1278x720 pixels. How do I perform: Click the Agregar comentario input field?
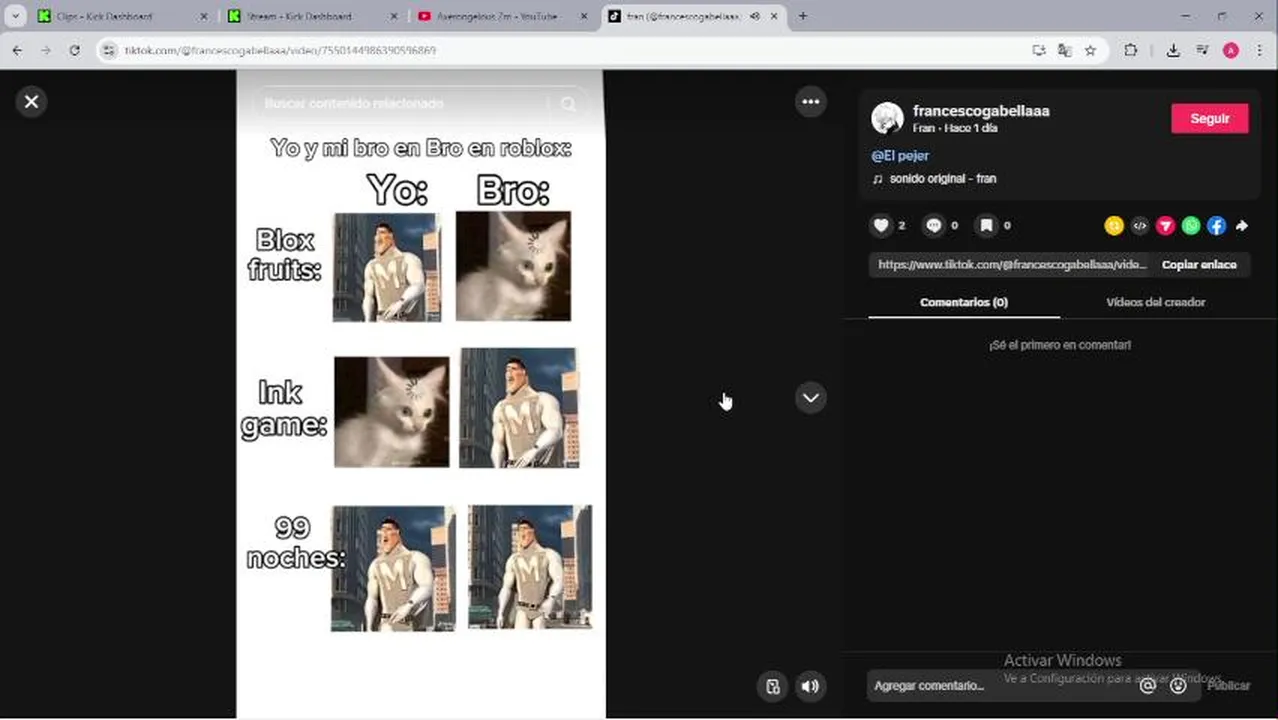(1000, 686)
